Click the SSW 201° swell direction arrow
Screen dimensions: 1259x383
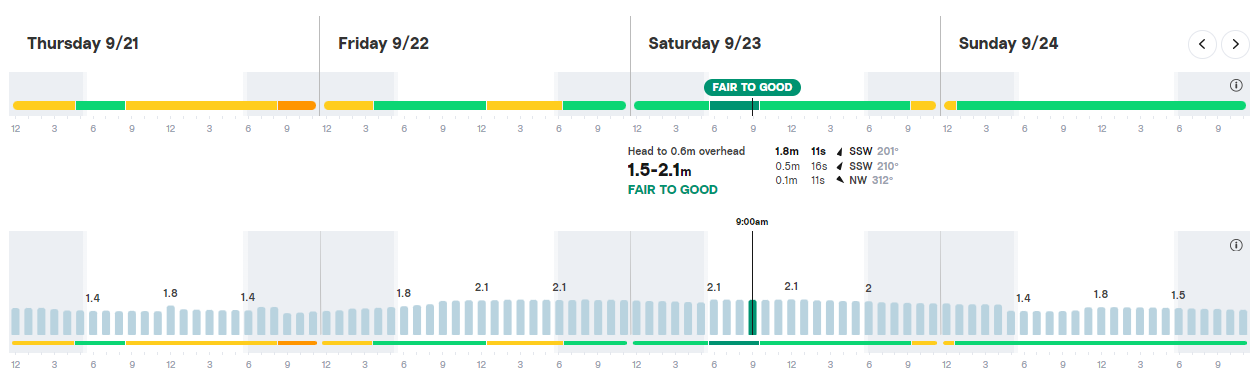click(840, 152)
